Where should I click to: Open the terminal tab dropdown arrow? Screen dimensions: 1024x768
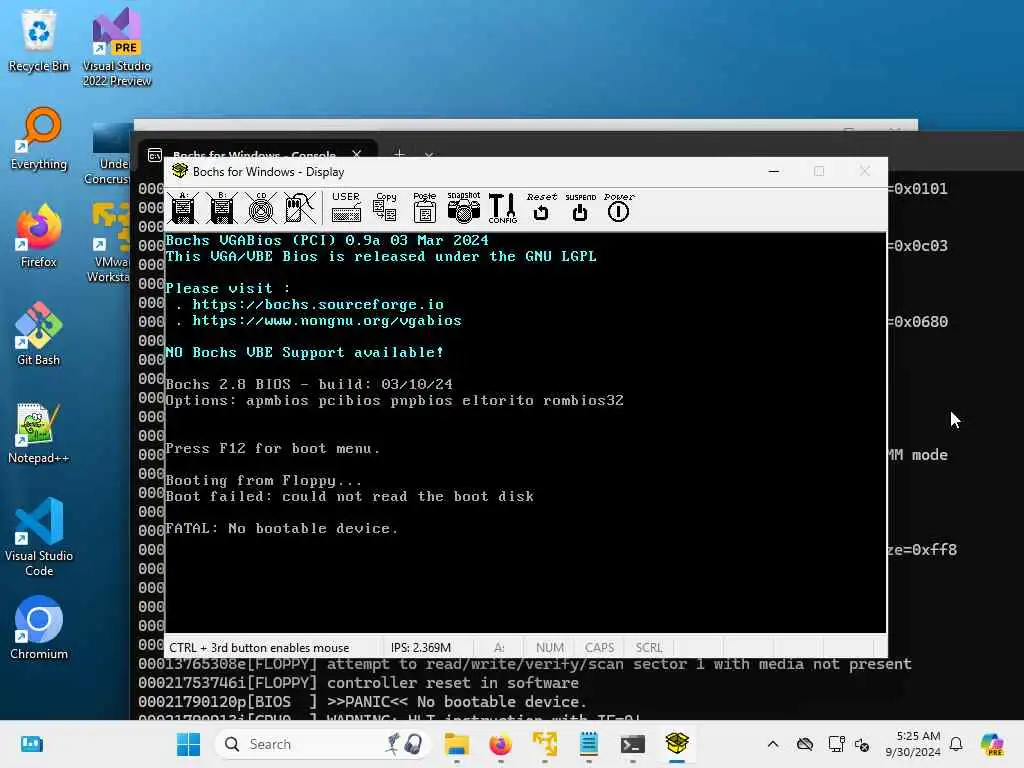429,155
